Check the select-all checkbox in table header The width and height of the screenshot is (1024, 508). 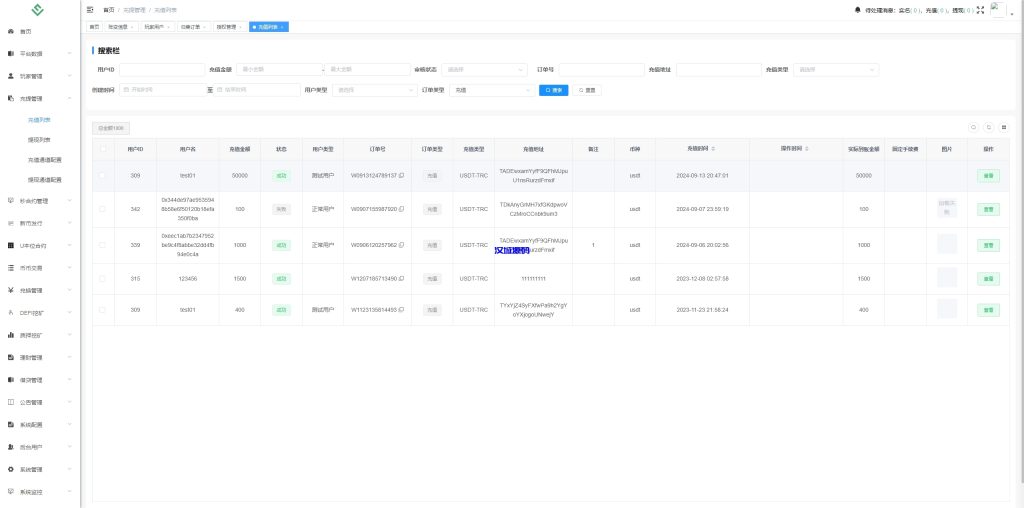pyautogui.click(x=102, y=149)
